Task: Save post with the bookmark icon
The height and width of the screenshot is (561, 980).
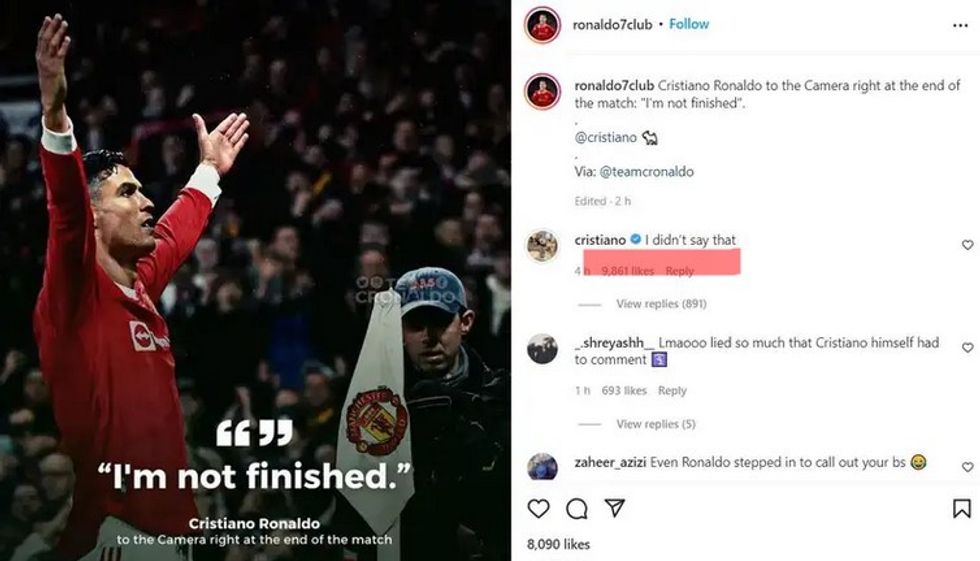Action: pos(961,509)
